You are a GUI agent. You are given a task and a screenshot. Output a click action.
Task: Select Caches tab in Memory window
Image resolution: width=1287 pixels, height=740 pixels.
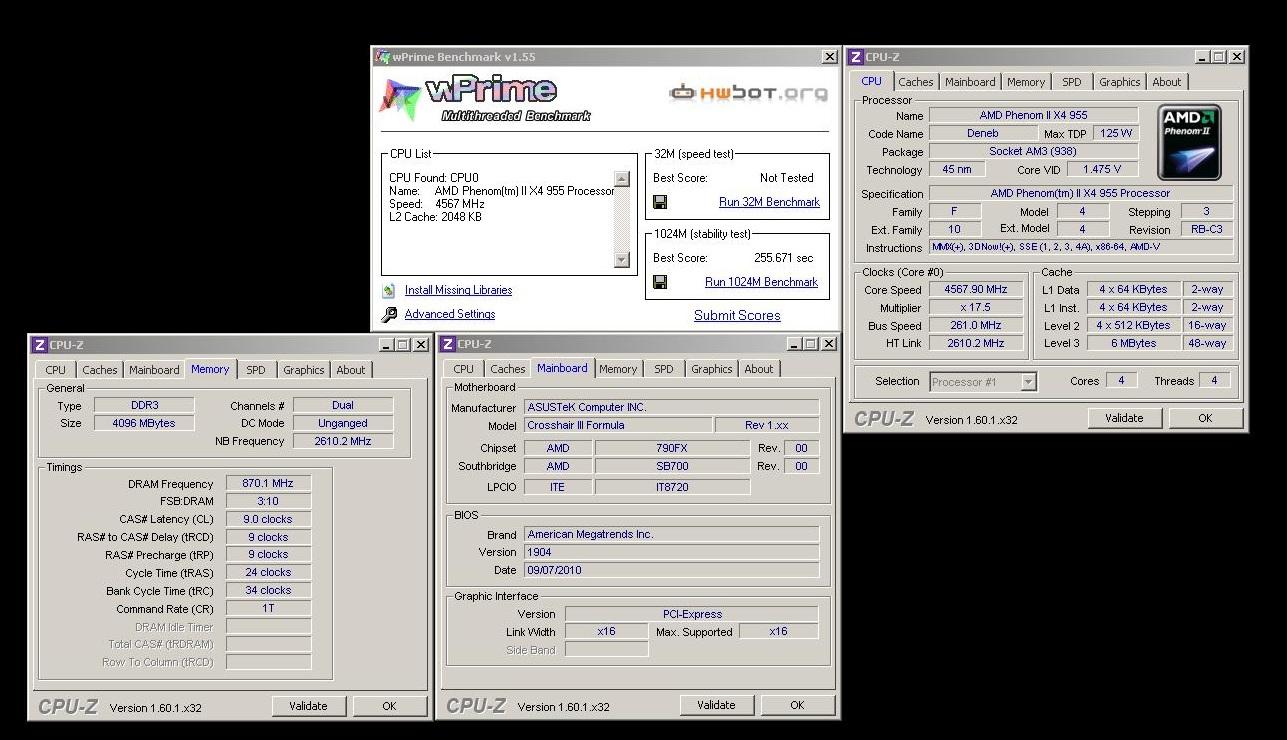(99, 370)
